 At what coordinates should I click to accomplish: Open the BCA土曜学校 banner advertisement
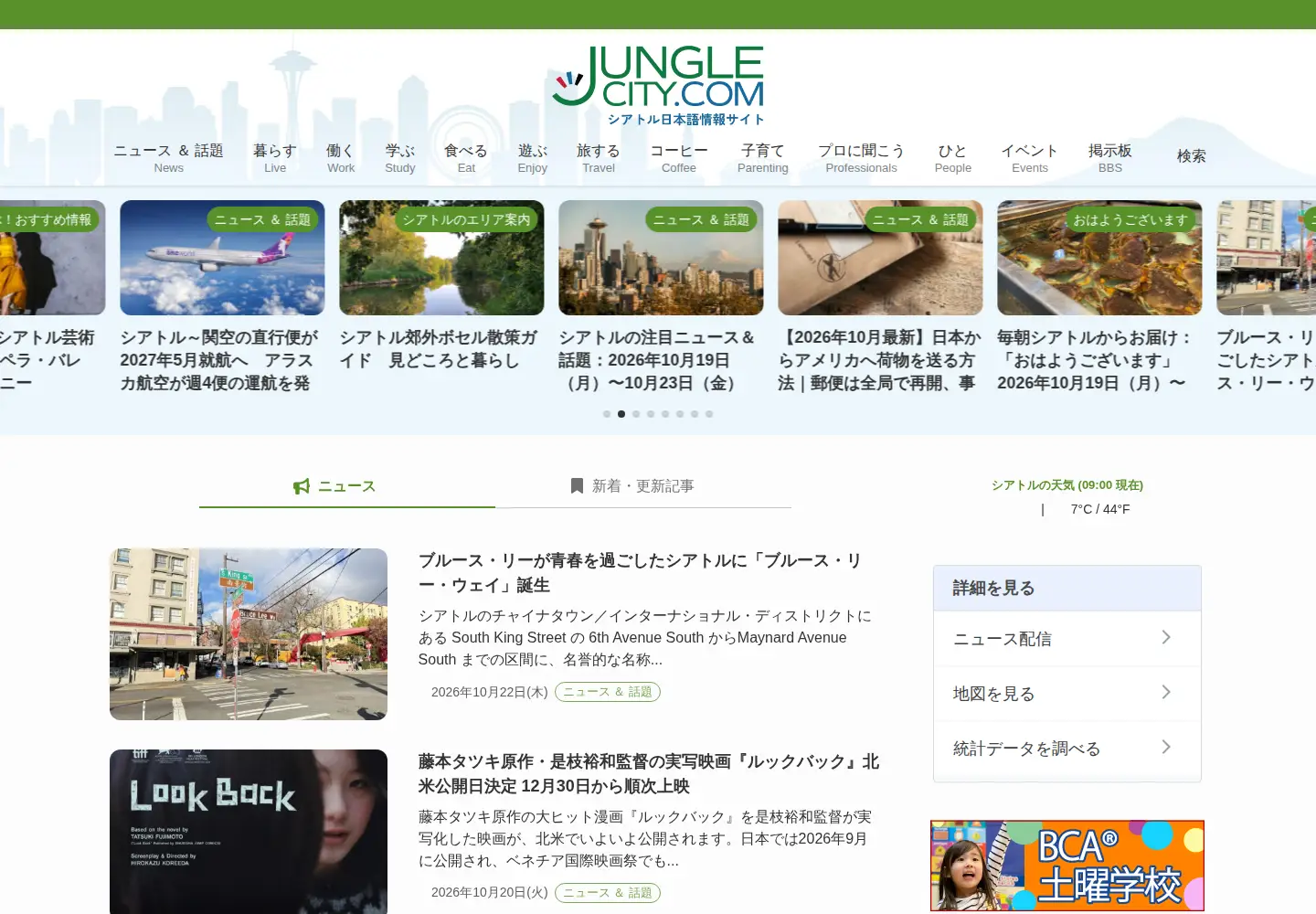[x=1067, y=866]
